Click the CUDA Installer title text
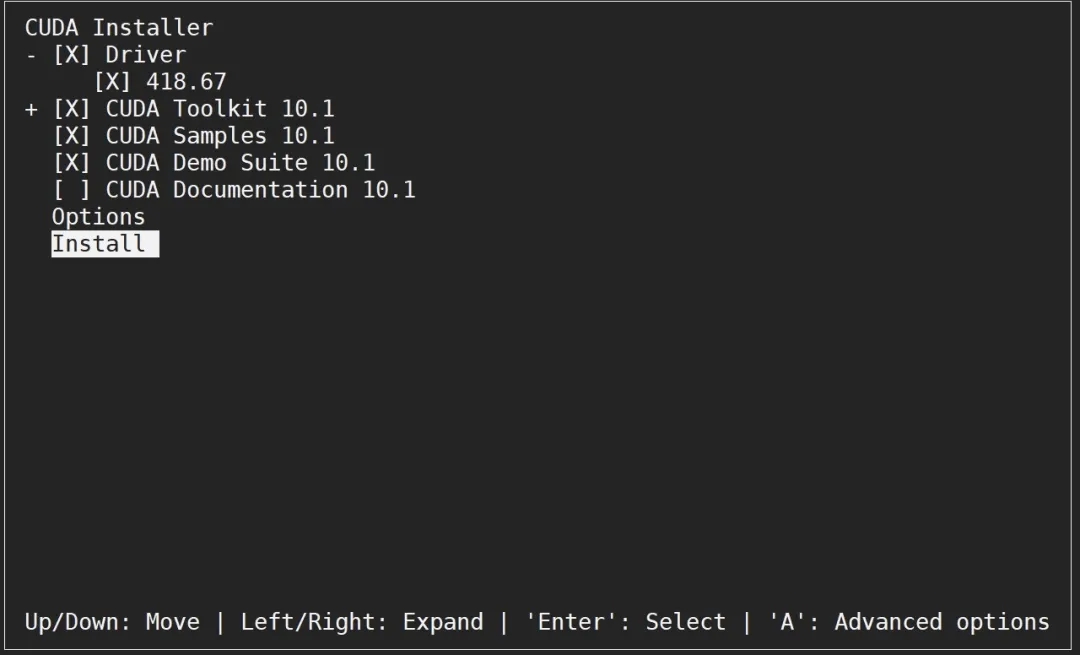 coord(119,28)
